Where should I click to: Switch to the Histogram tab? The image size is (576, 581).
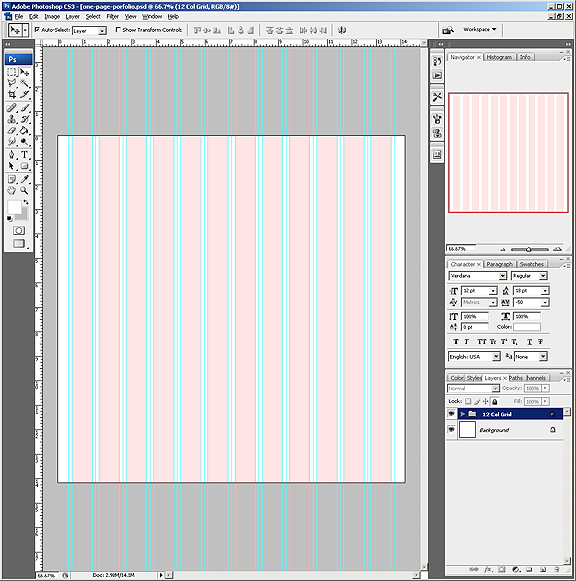click(x=499, y=57)
